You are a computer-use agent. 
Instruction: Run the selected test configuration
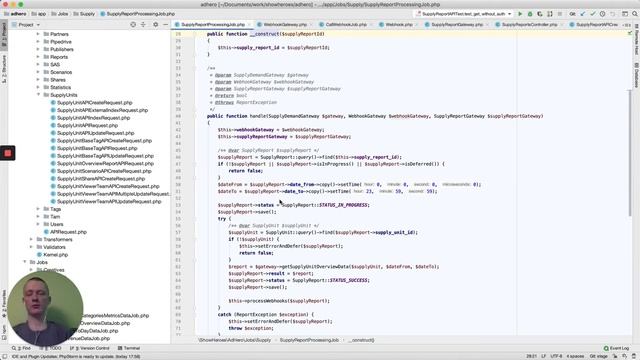[x=520, y=14]
